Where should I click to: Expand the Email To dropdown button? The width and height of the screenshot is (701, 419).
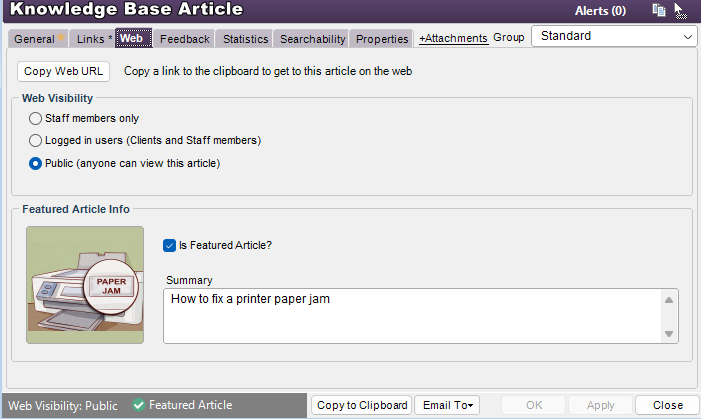447,405
